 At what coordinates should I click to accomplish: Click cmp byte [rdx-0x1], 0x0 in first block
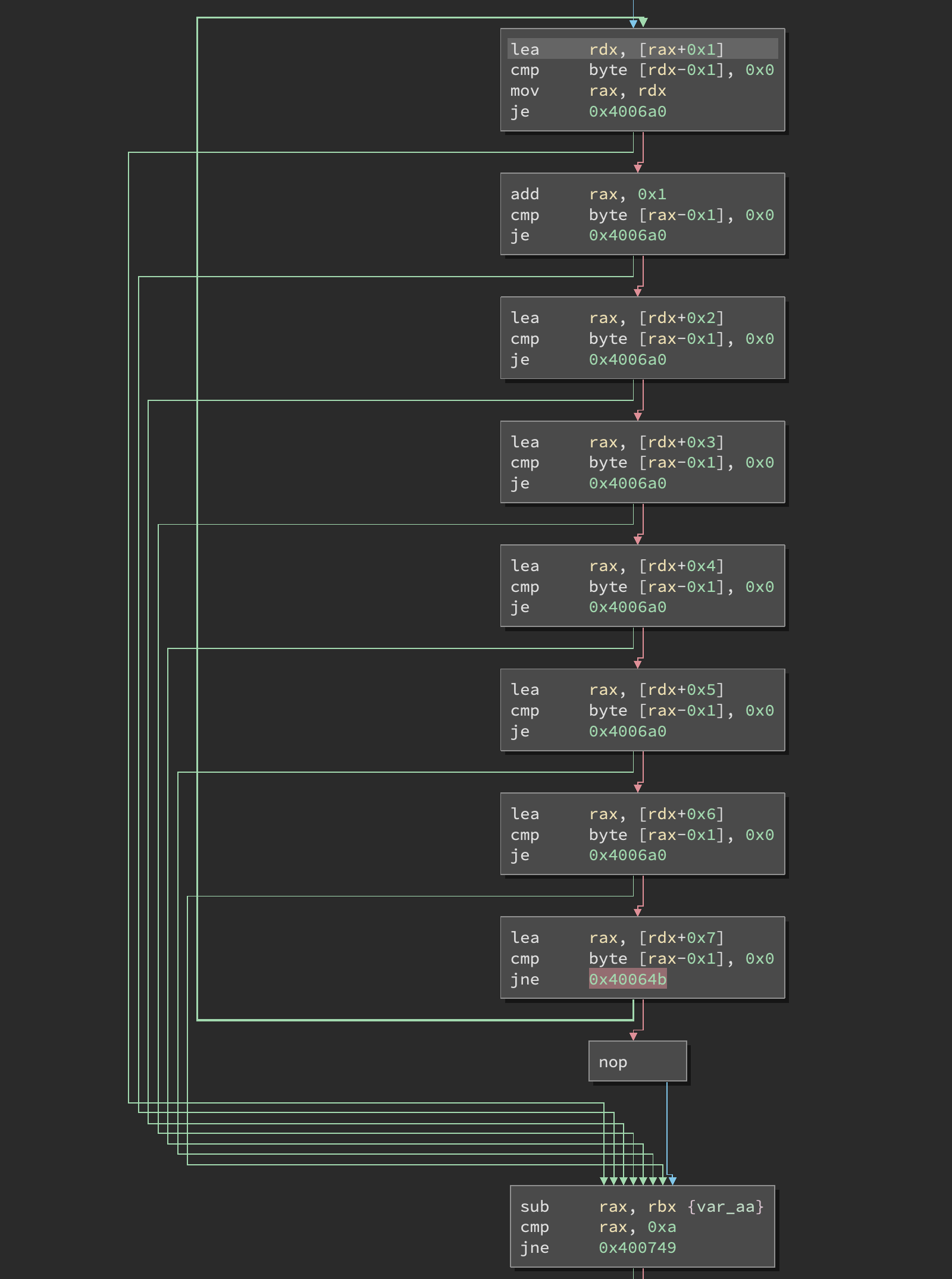click(641, 70)
